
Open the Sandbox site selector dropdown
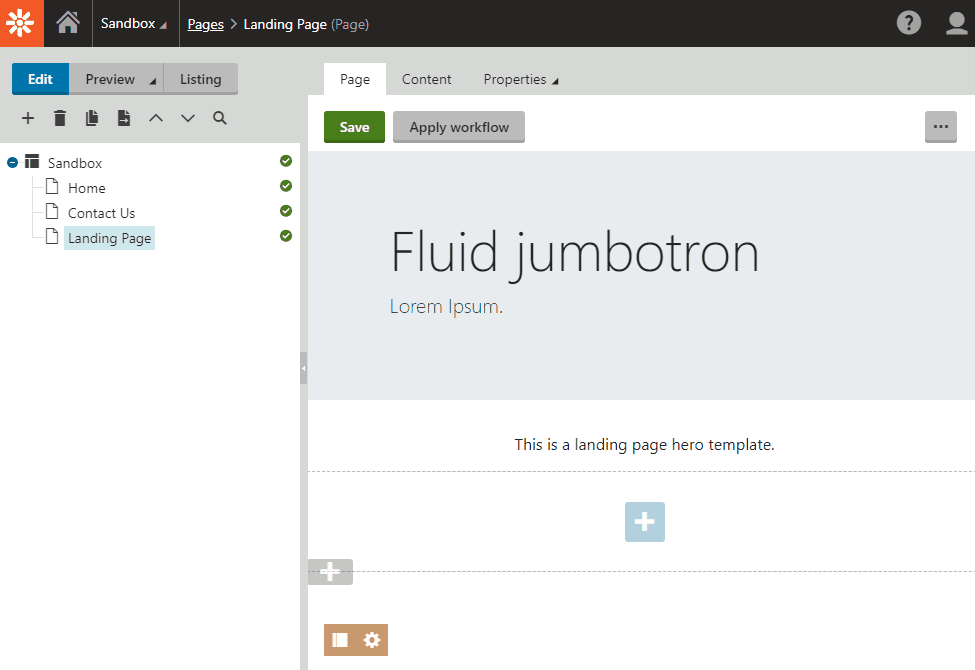coord(134,24)
